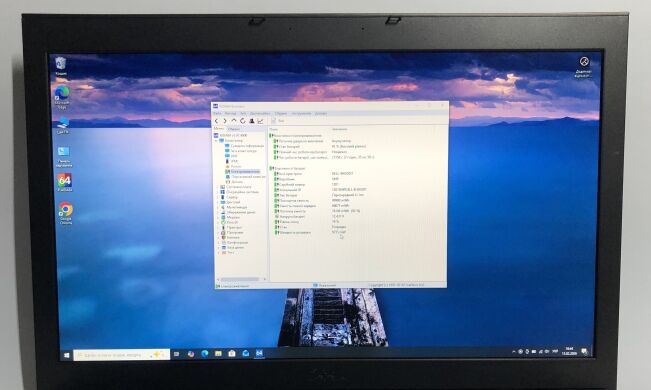Open the Recycle Bin desktop icon

[61, 66]
